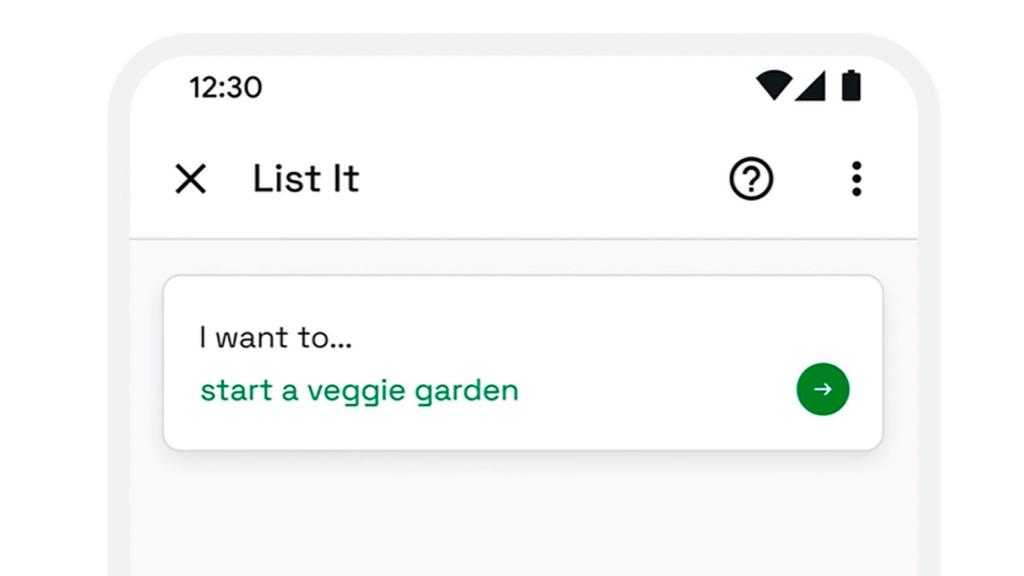
Task: Select the status bar area
Action: [x=512, y=88]
